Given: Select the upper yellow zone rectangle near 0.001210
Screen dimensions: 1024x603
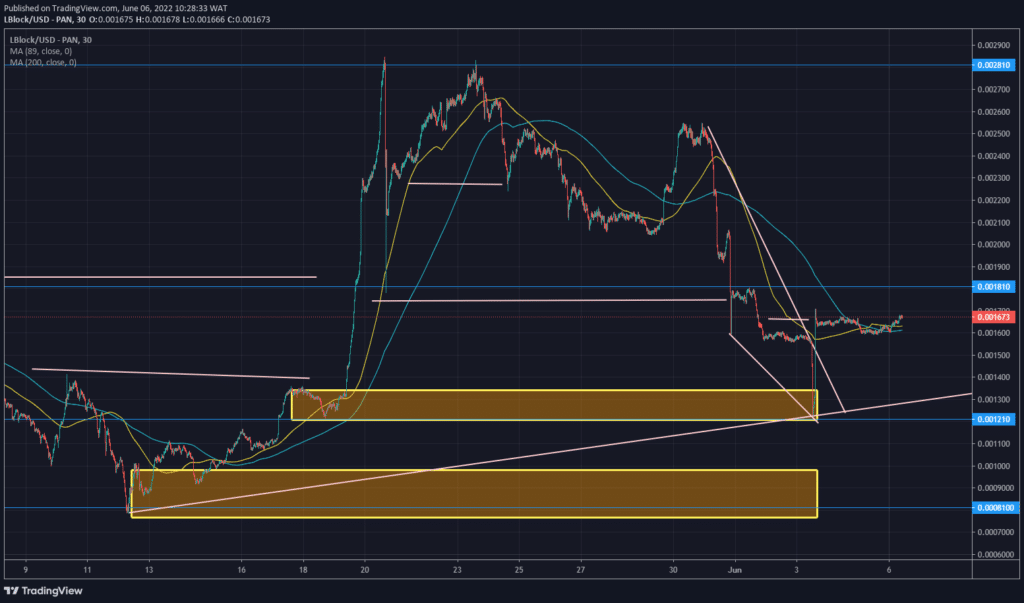Looking at the screenshot, I should click(x=554, y=405).
